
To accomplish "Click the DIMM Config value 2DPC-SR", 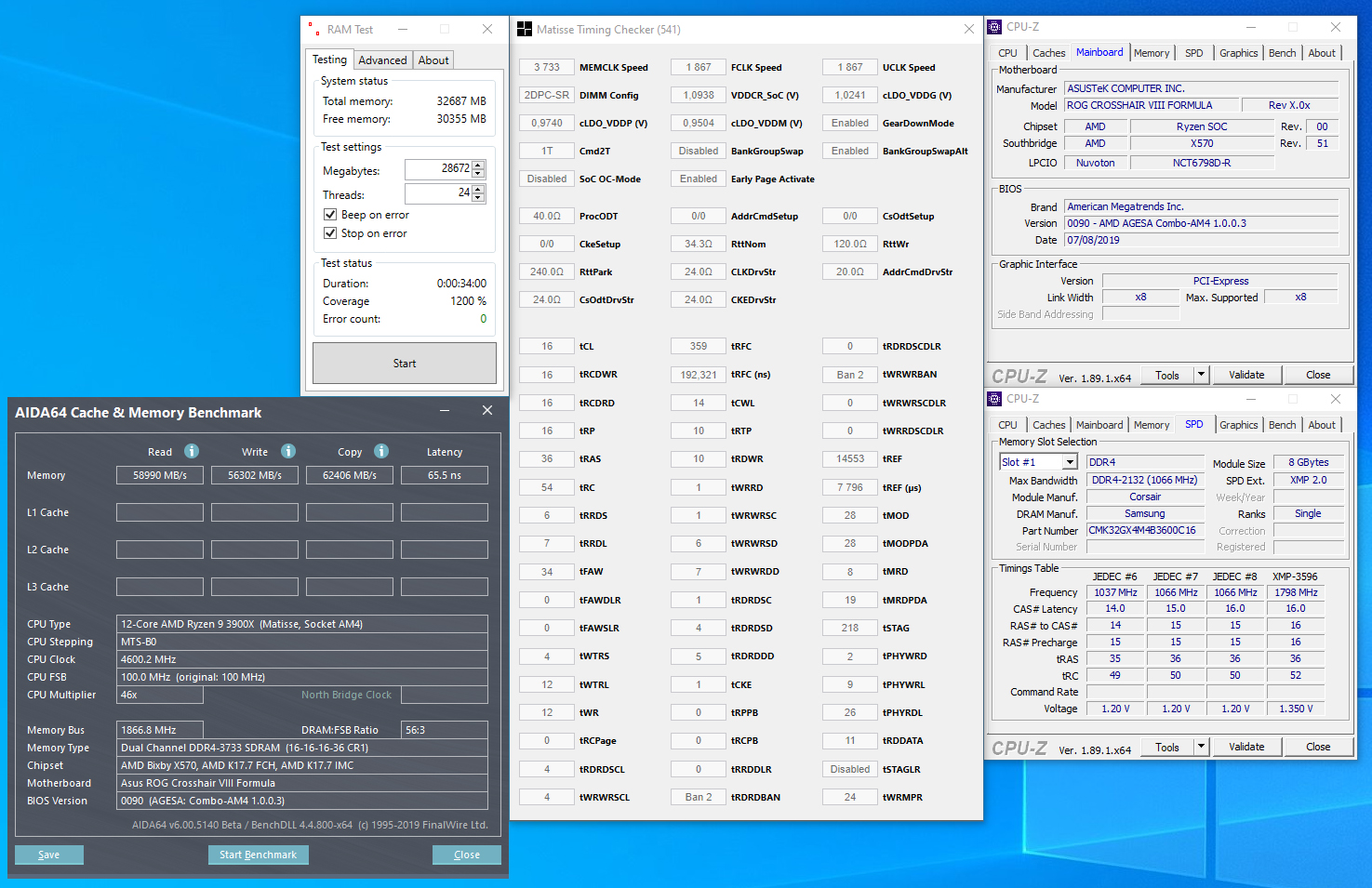I will pyautogui.click(x=547, y=95).
